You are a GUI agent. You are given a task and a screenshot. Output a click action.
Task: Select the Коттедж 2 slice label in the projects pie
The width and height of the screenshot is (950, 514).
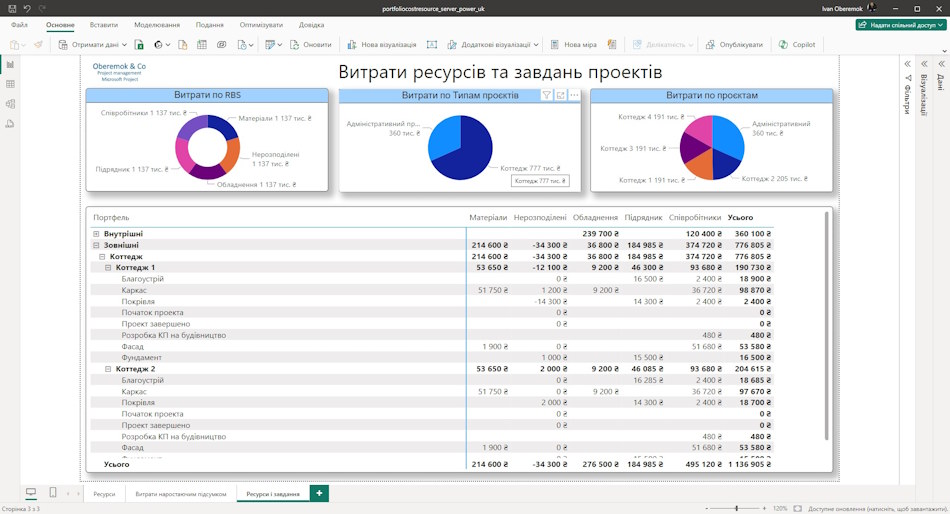[774, 179]
